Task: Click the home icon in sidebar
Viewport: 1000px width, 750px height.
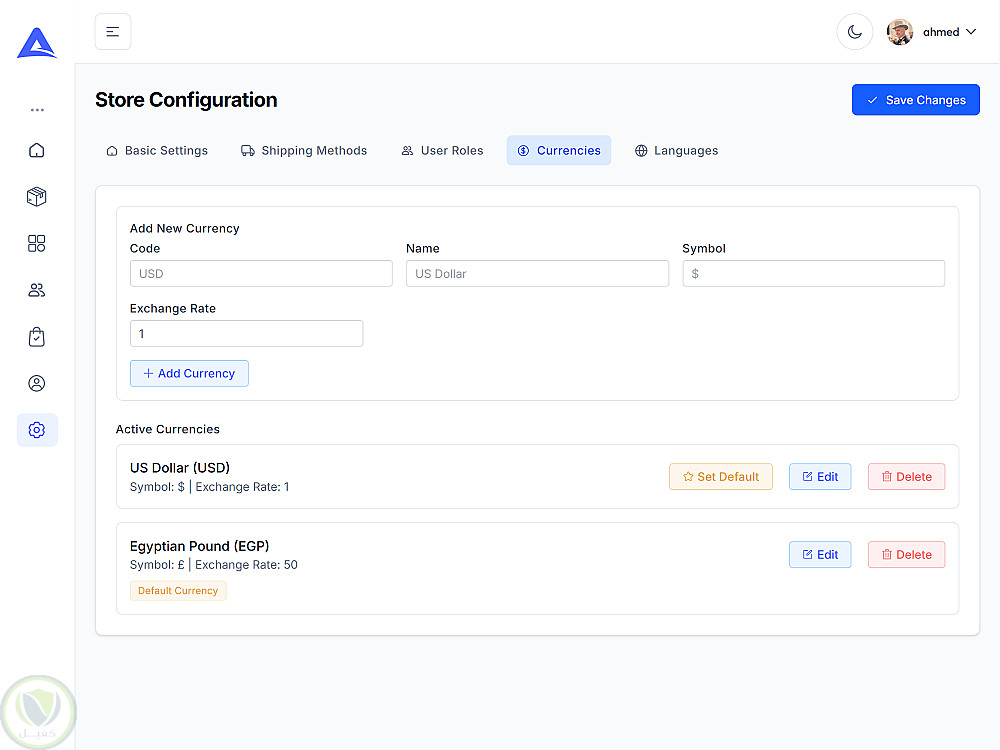Action: 37,150
